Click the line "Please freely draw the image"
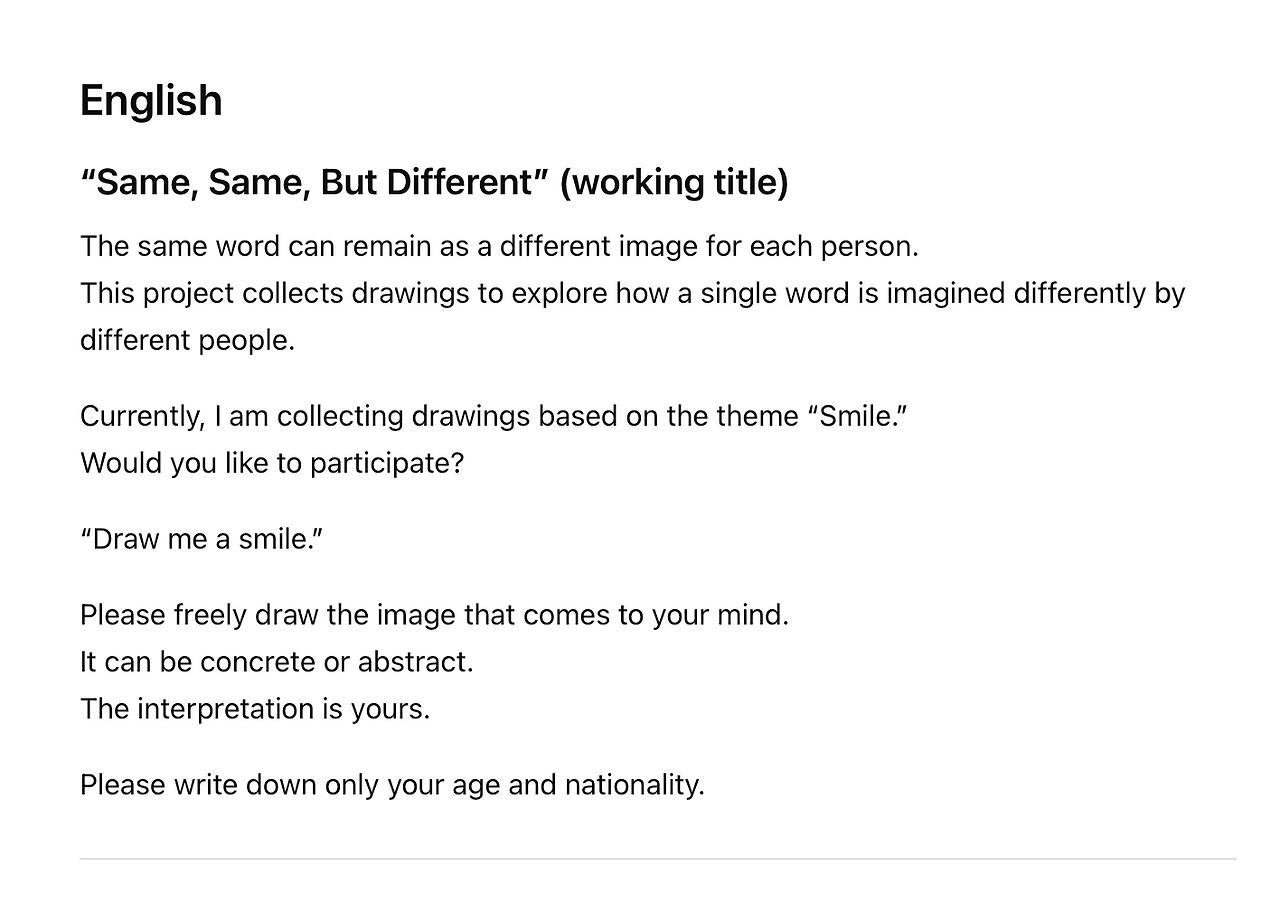 pyautogui.click(x=434, y=614)
